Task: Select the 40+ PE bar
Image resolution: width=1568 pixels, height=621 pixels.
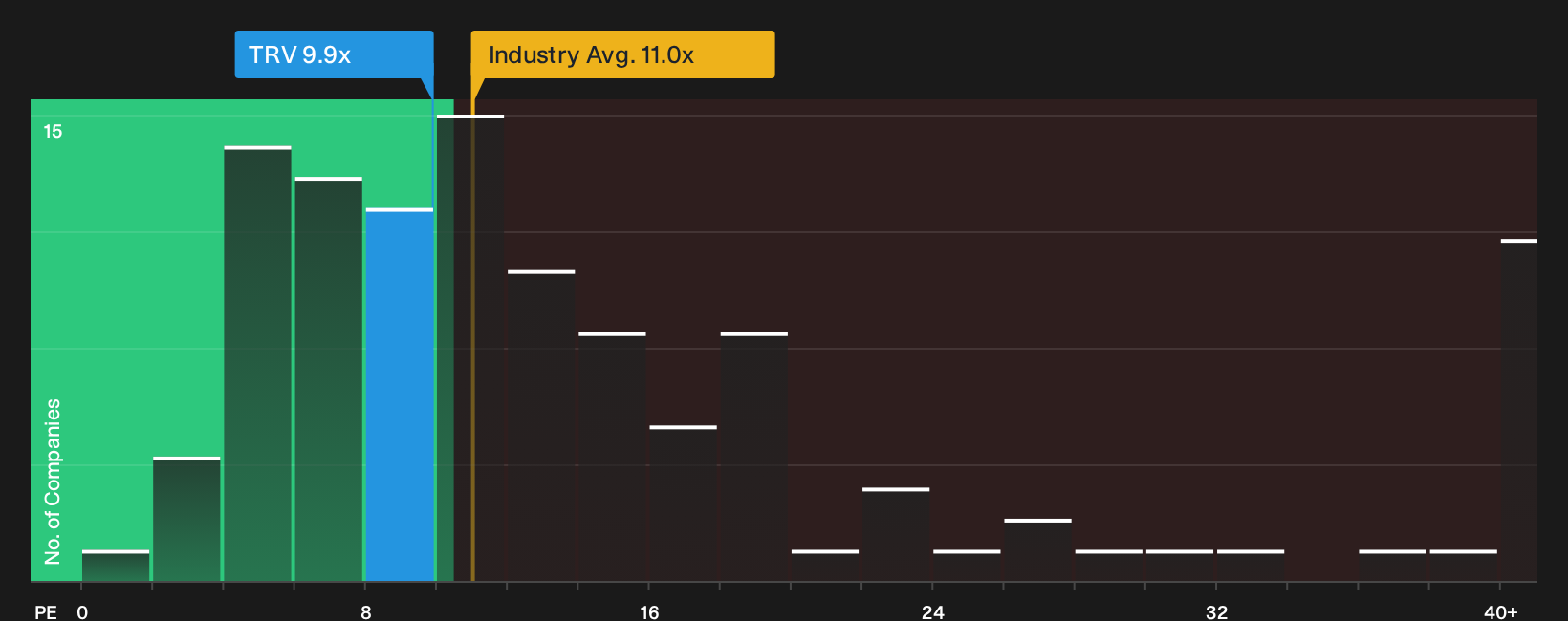Action: 1518,410
